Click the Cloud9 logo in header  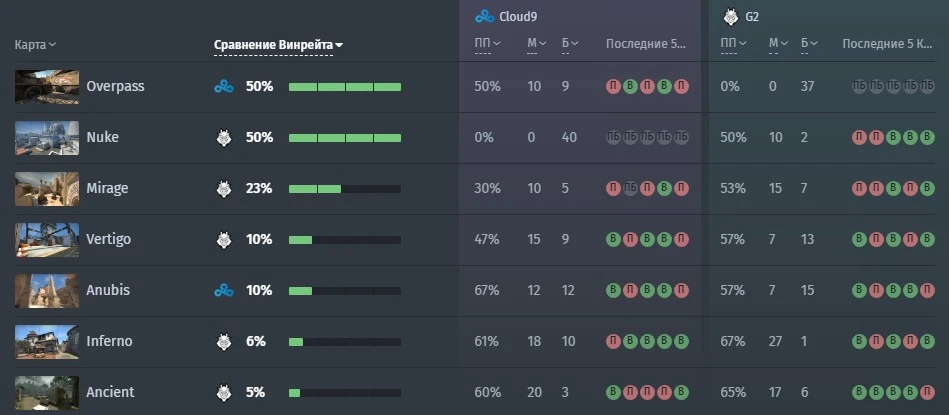(x=485, y=16)
